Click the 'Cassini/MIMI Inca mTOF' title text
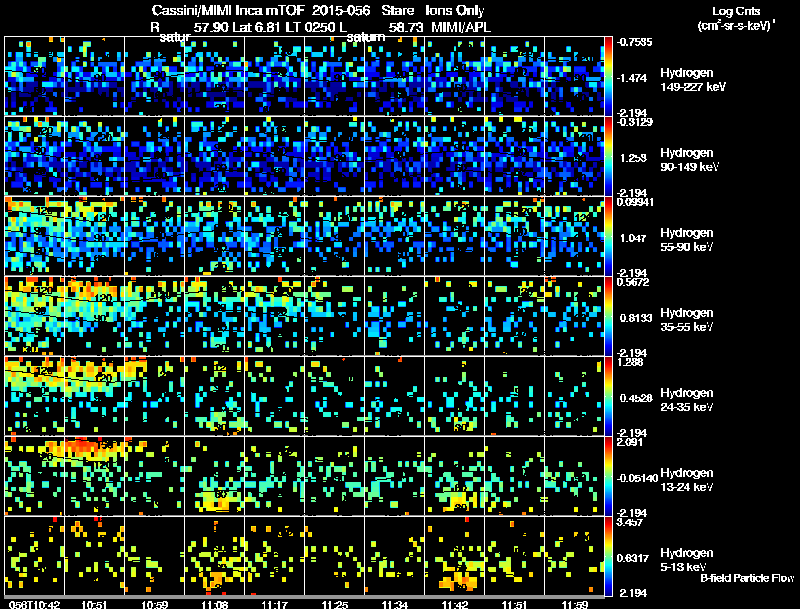This screenshot has width=800, height=609. pyautogui.click(x=229, y=11)
